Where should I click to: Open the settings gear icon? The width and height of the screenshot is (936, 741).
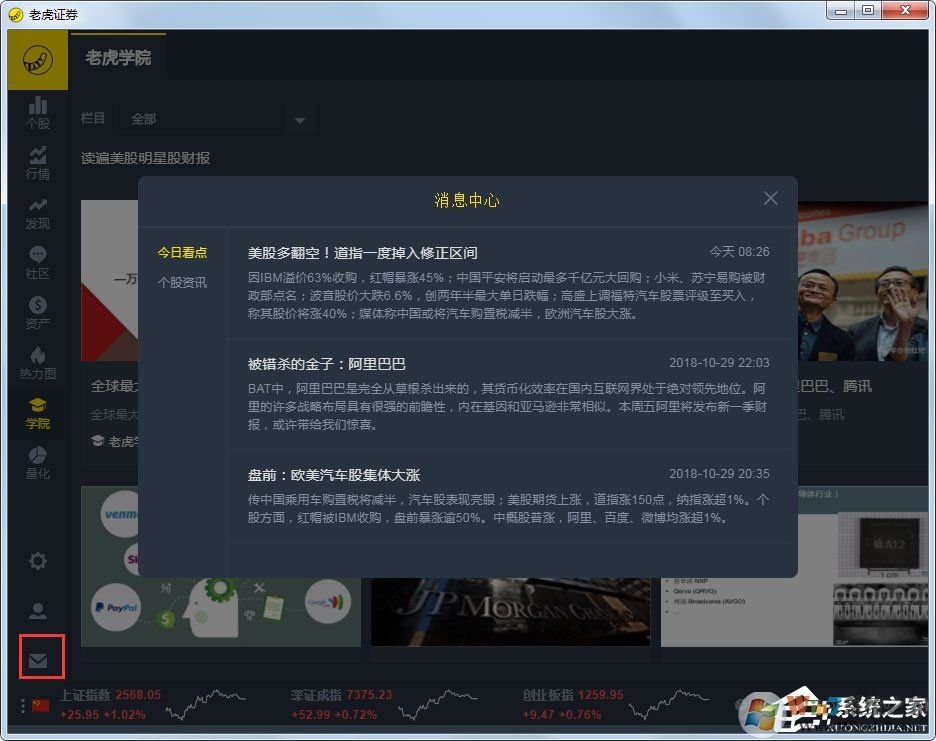[x=37, y=561]
